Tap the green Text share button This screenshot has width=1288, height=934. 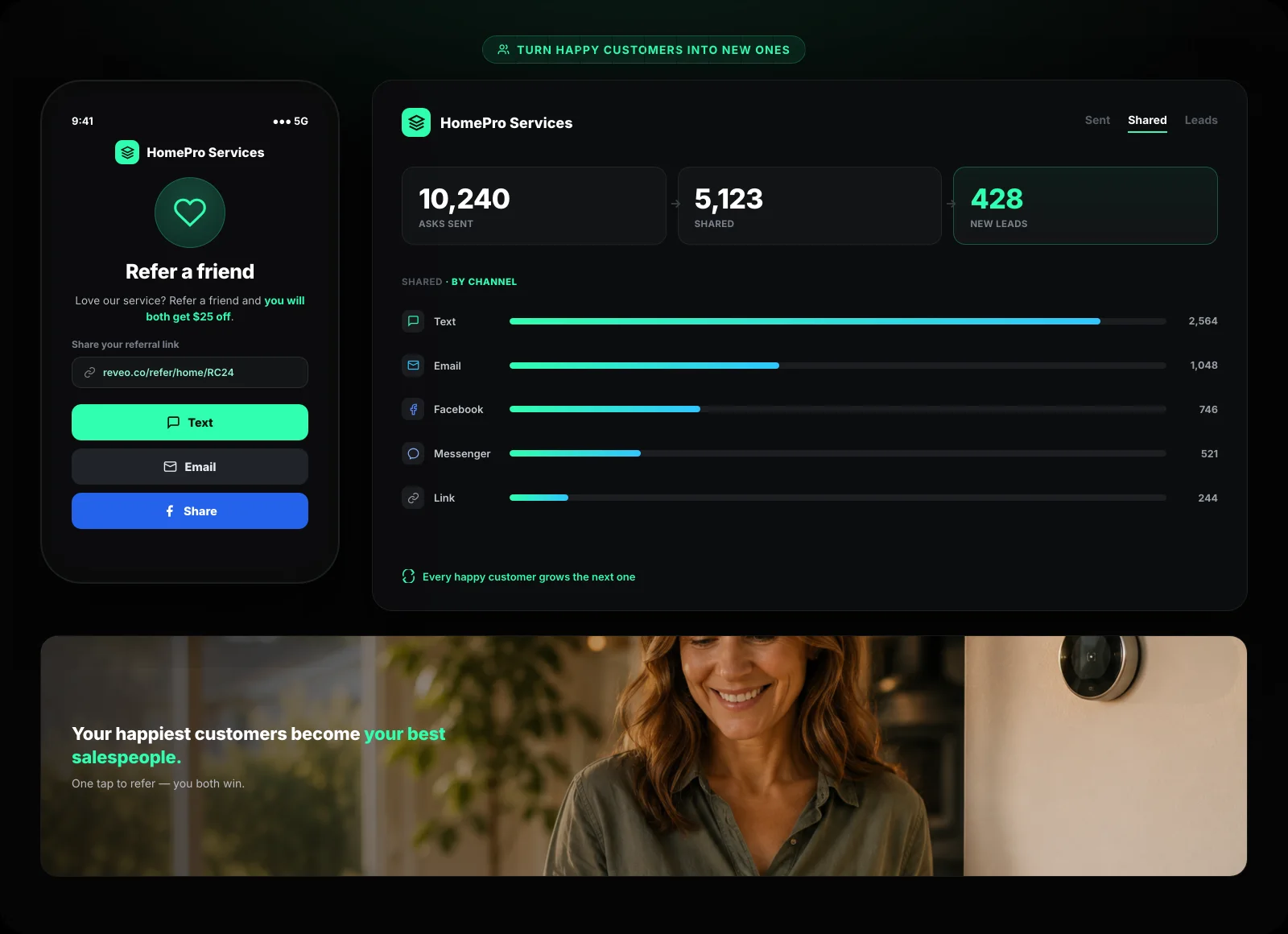(190, 423)
